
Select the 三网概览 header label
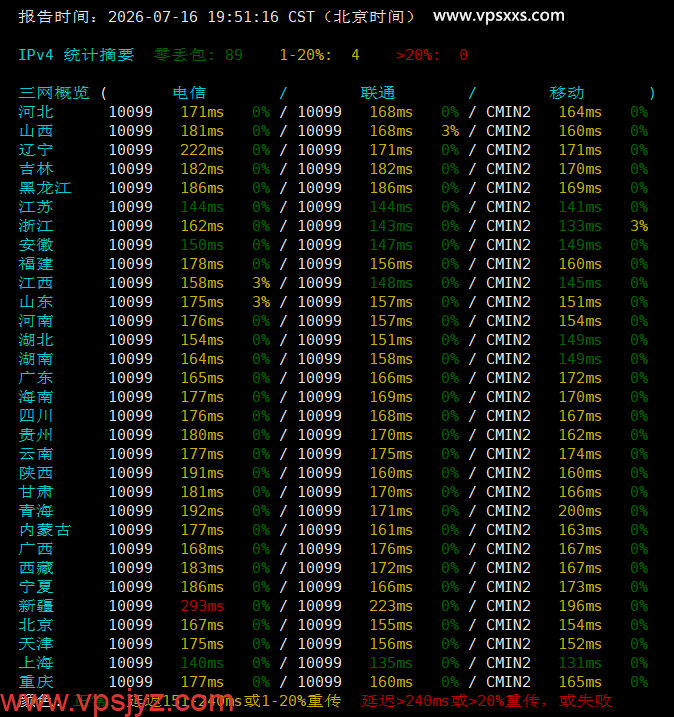[53, 93]
